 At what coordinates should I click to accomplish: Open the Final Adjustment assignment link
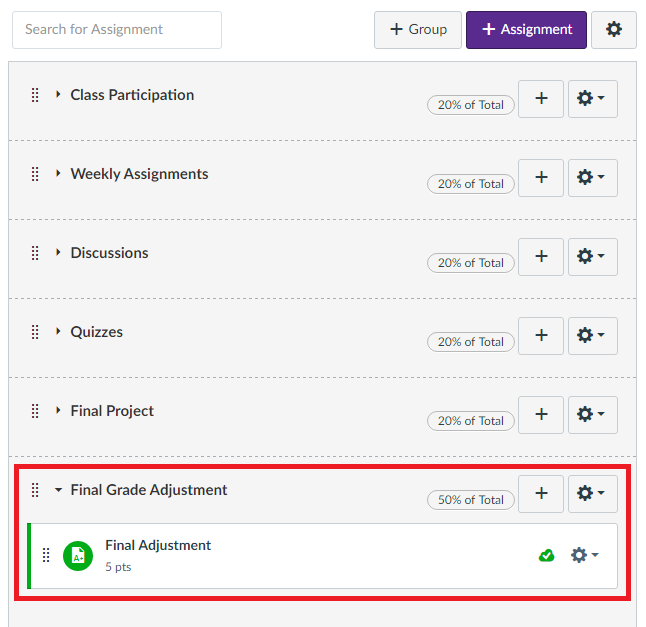click(x=158, y=545)
